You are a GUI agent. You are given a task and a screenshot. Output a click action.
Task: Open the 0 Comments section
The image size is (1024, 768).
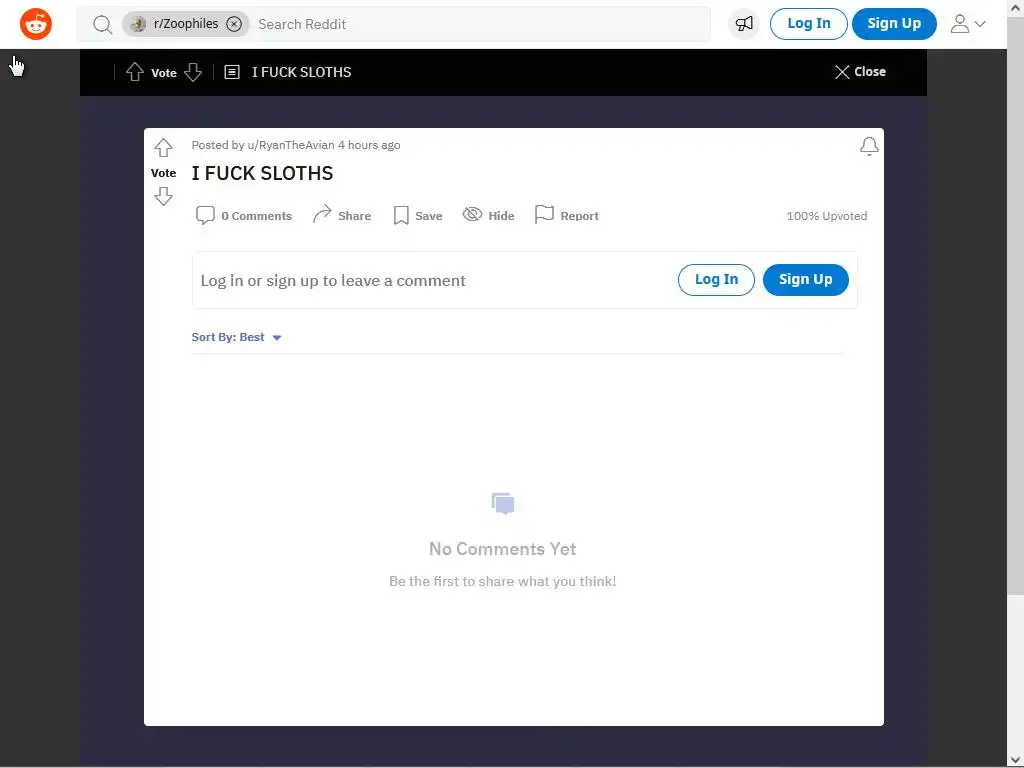point(244,216)
